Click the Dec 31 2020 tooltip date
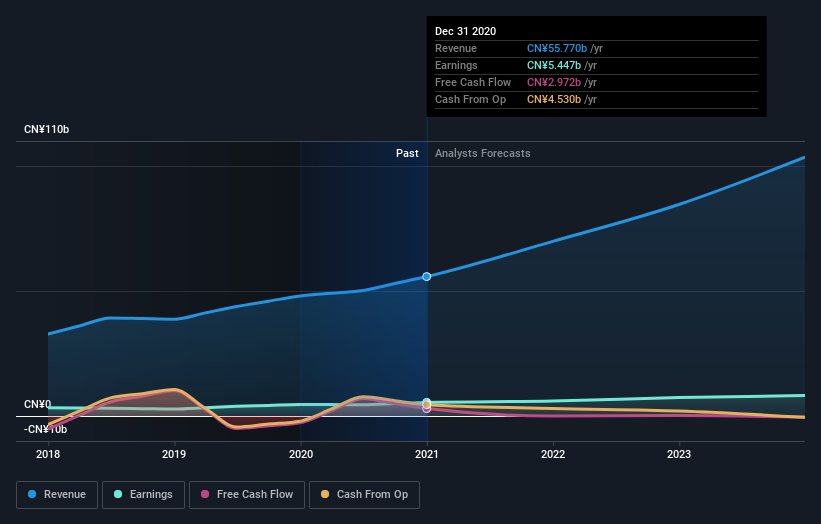The image size is (821, 524). (465, 31)
